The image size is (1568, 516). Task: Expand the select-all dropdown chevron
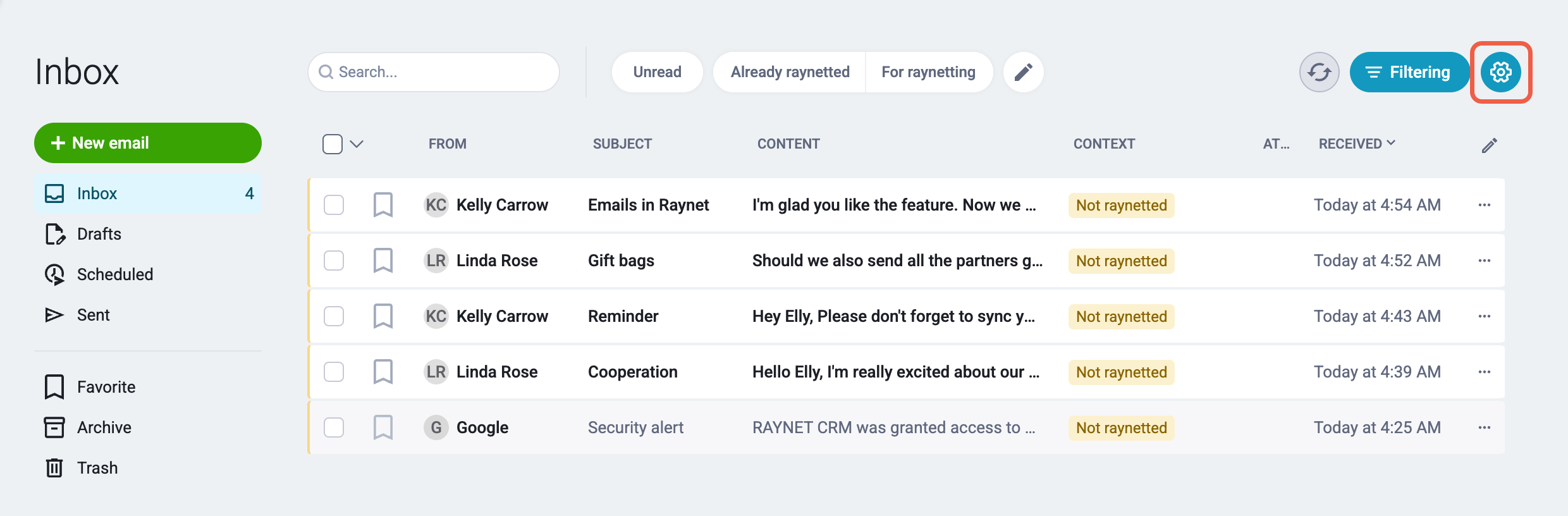point(357,144)
